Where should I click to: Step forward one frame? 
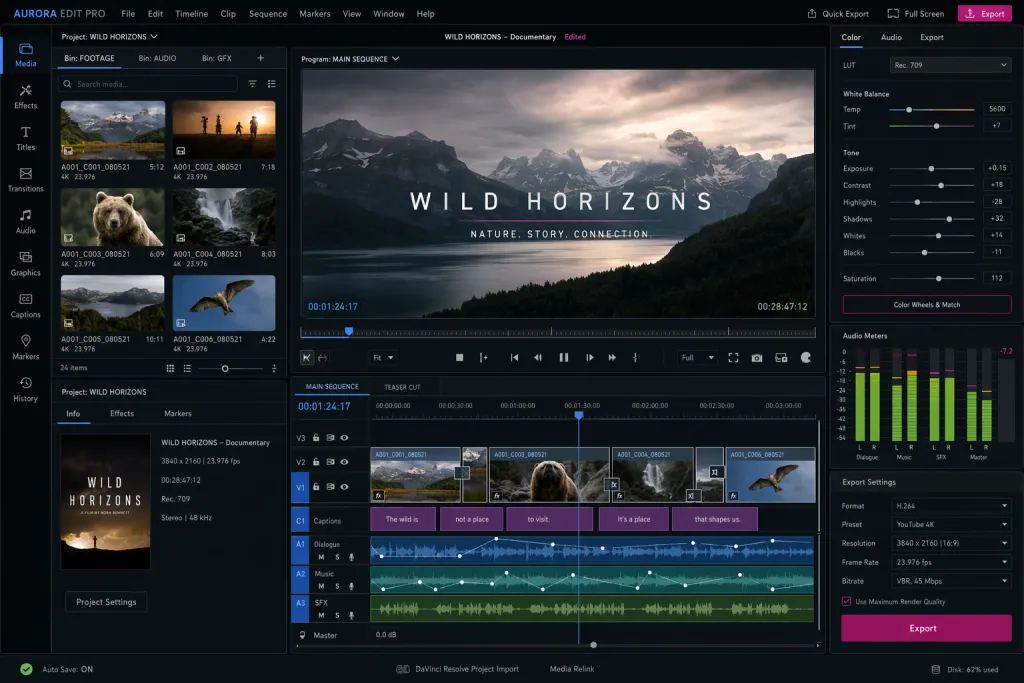pyautogui.click(x=590, y=358)
